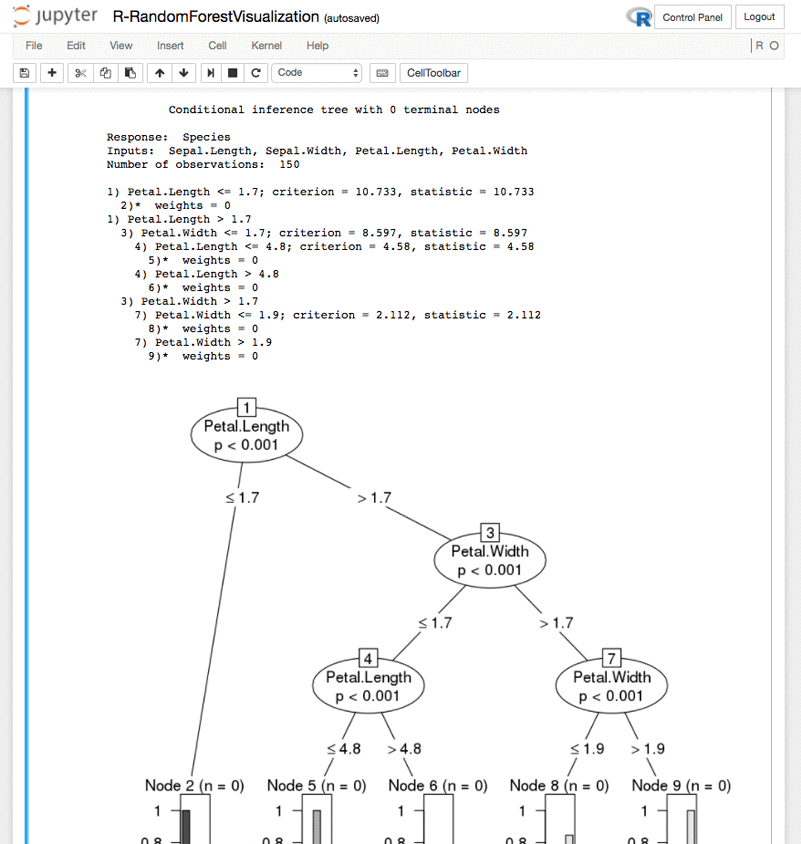Open the Kernel menu

pyautogui.click(x=266, y=45)
